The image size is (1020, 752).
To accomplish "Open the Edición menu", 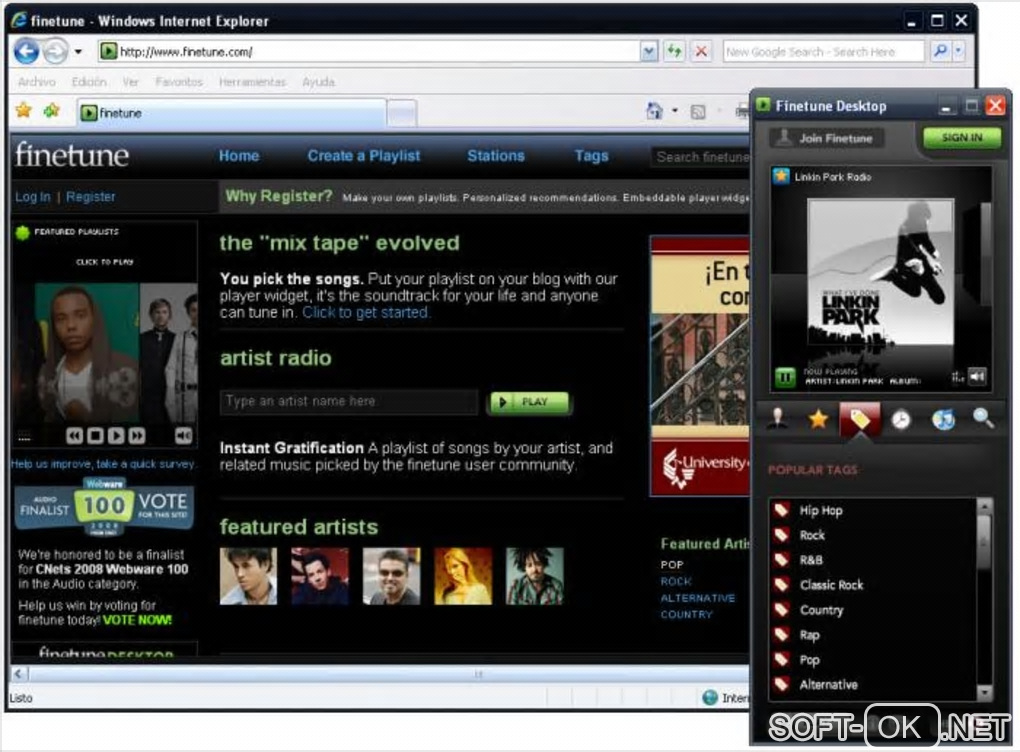I will 89,82.
